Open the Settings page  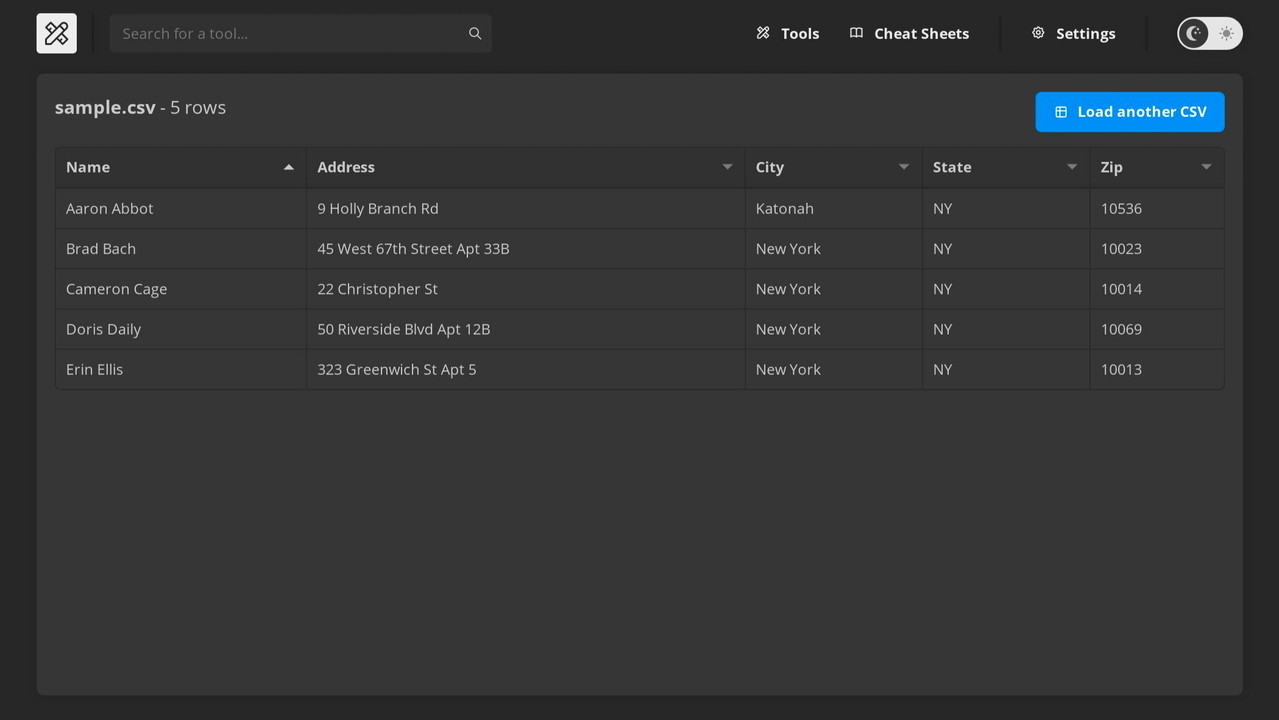1085,33
